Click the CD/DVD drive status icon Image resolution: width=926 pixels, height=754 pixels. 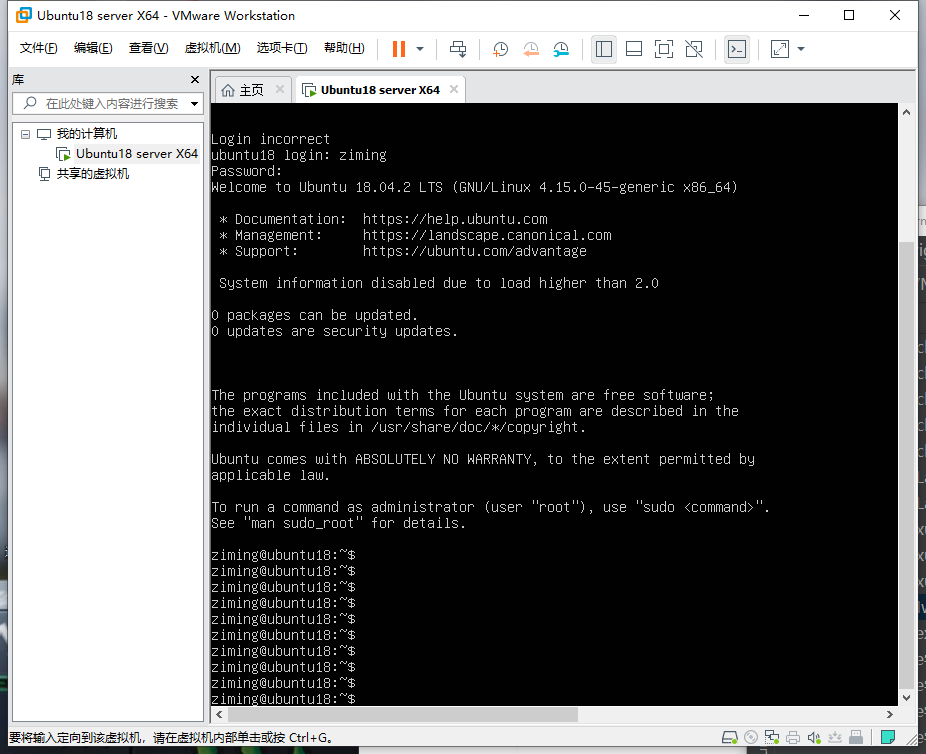pyautogui.click(x=751, y=737)
